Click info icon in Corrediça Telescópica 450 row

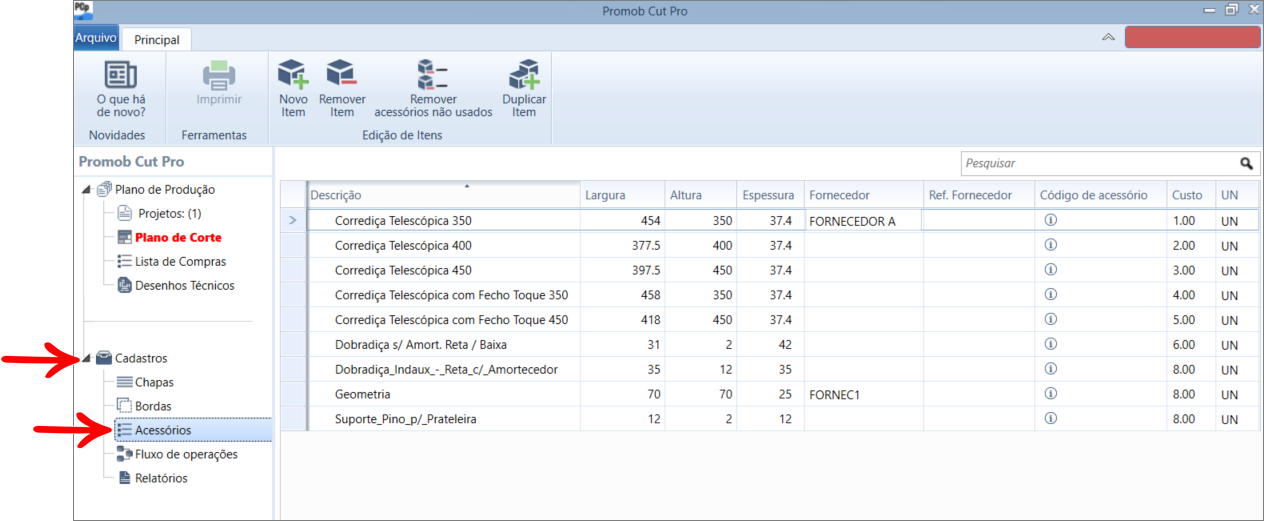tap(1050, 270)
